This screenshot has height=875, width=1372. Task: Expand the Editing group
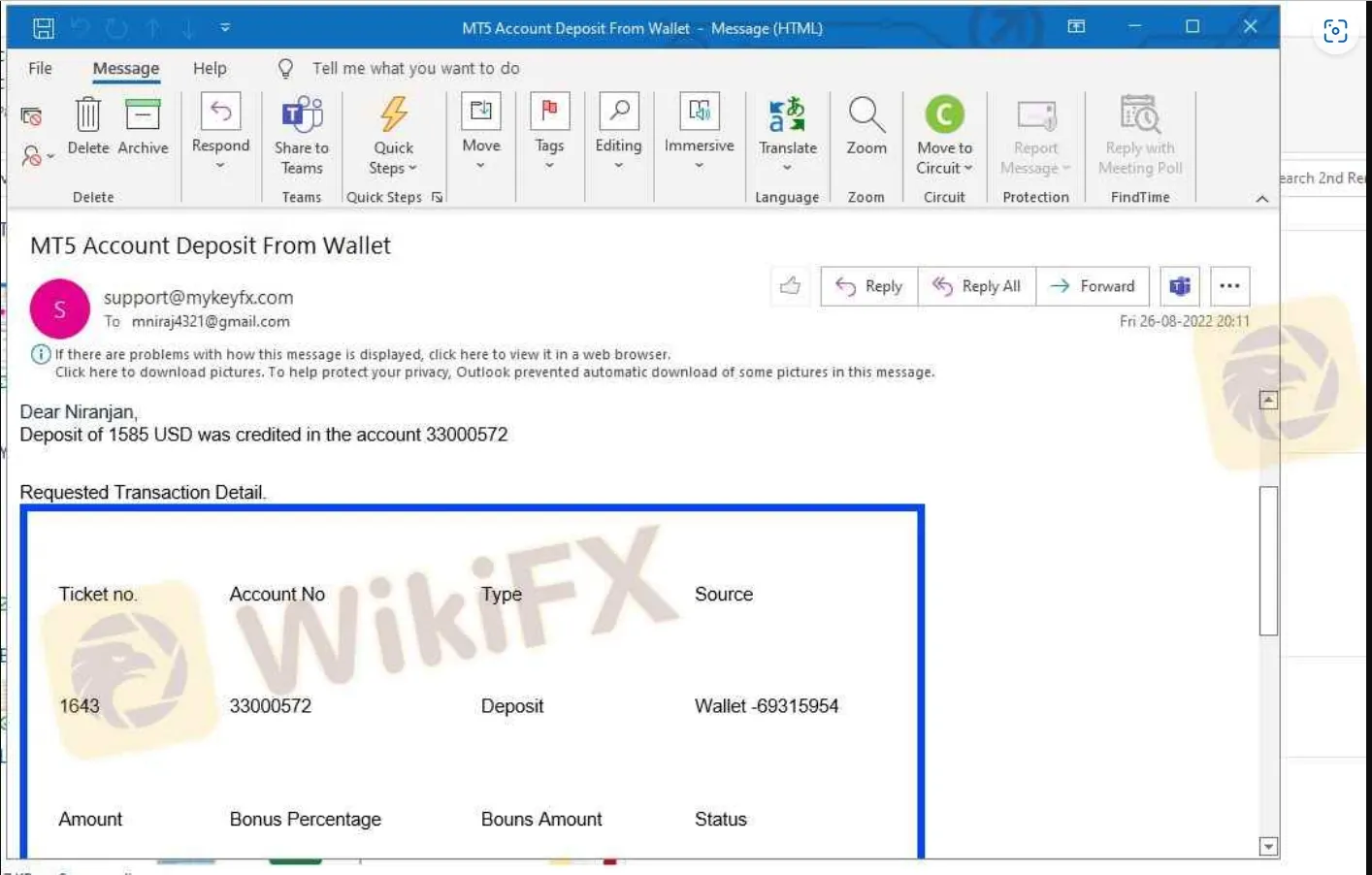click(618, 133)
